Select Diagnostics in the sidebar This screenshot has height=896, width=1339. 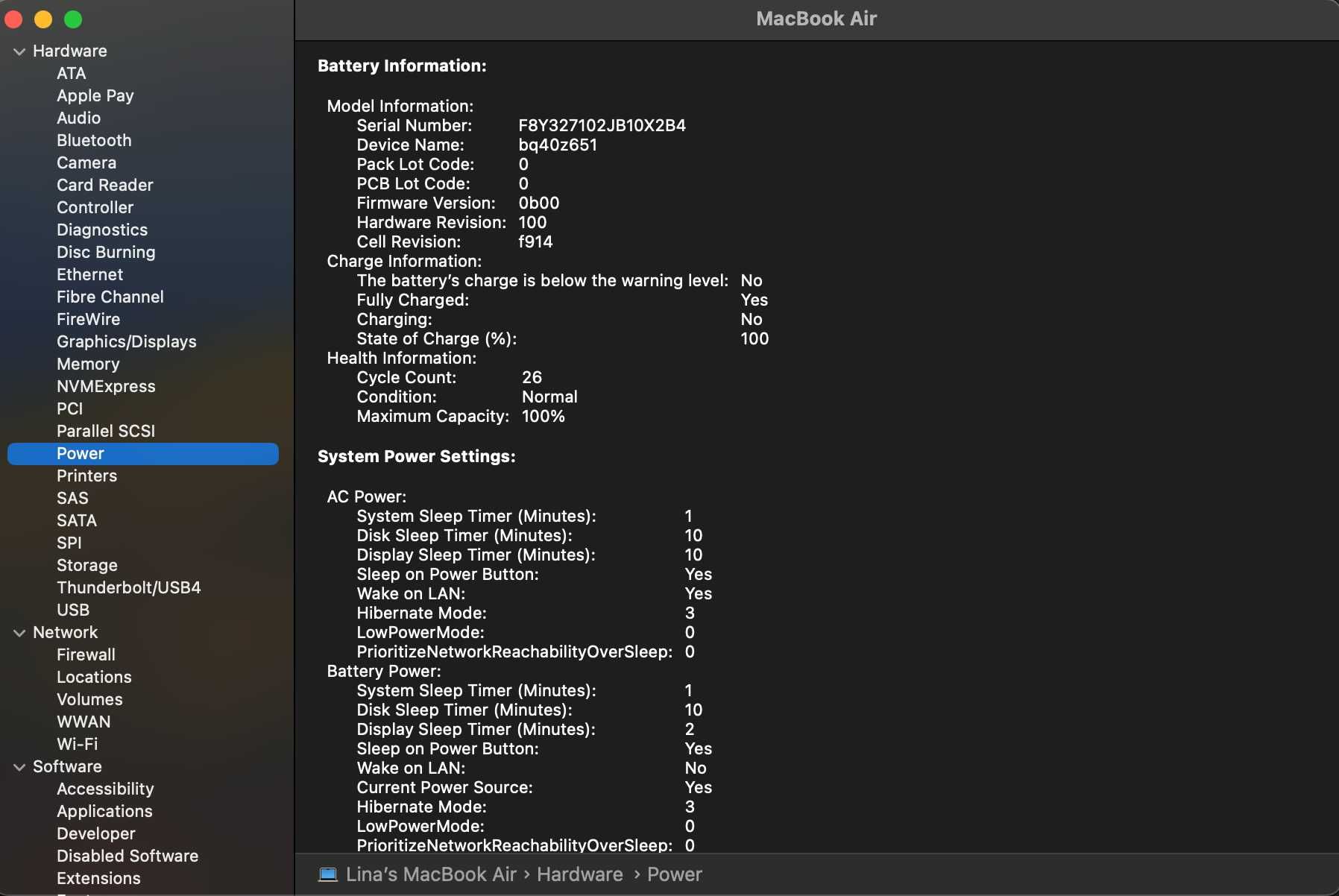pos(102,230)
